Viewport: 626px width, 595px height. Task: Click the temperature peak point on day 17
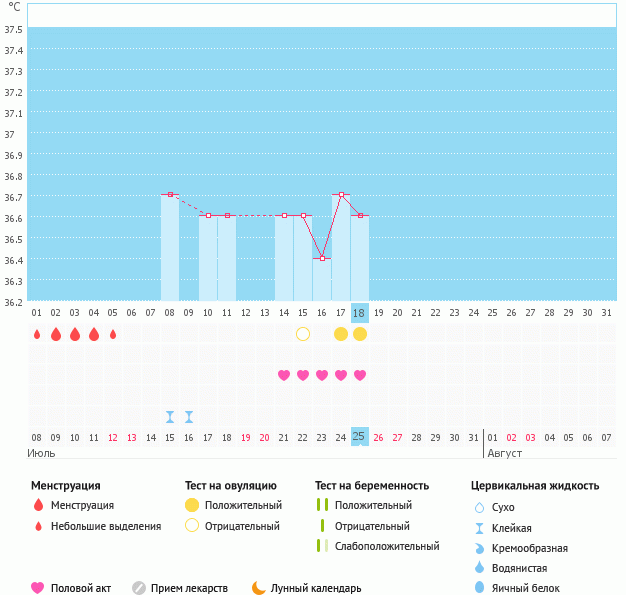point(341,194)
